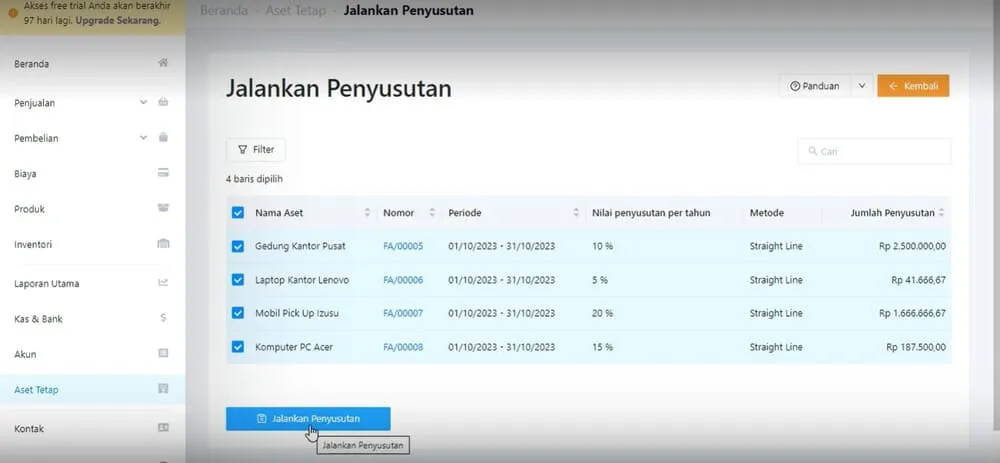Image resolution: width=1000 pixels, height=463 pixels.
Task: Click the Metode column header
Action: [x=767, y=213]
